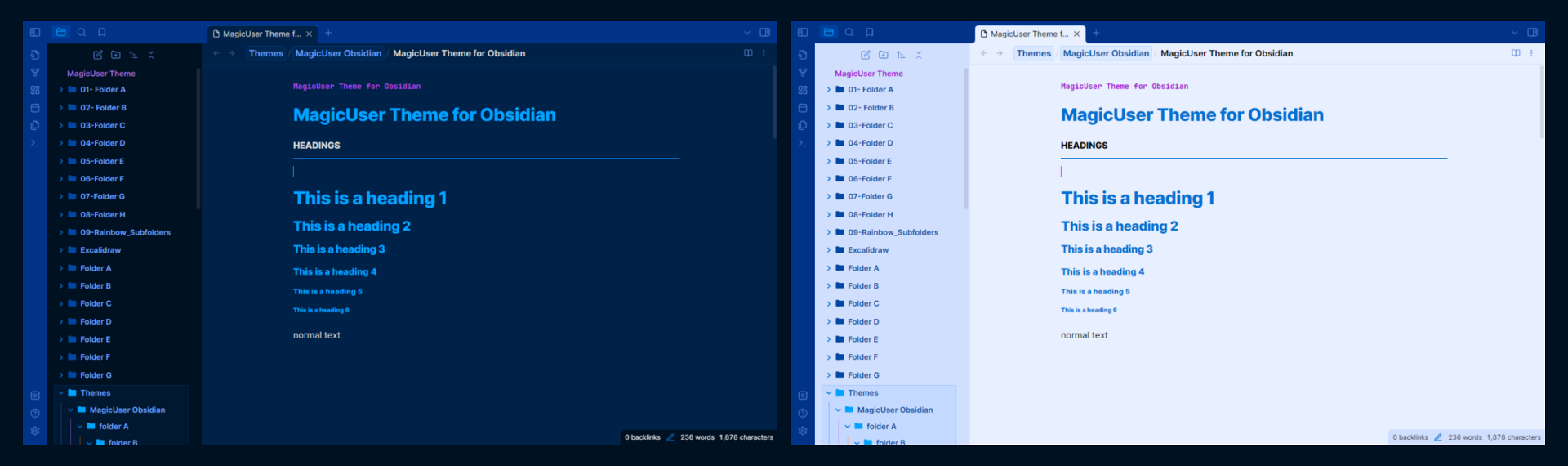Toggle editing mode pencil in dark status bar
Viewport: 1568px width, 466px height.
[x=670, y=437]
